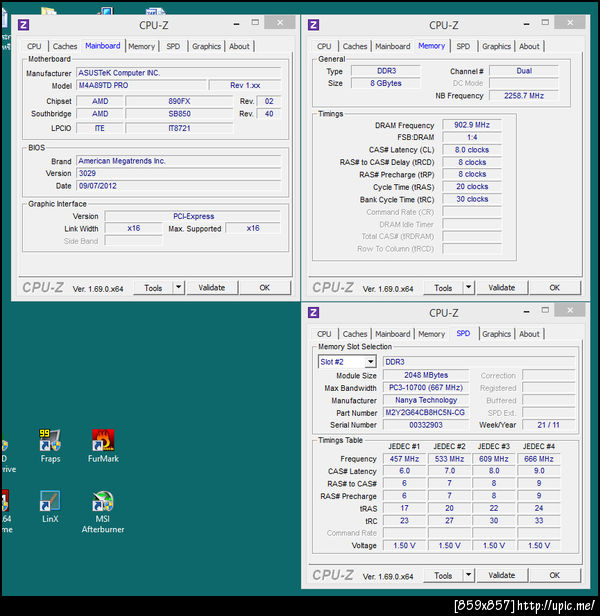Click the Part Number field in the SPD window
Screen dimensions: 600x616
click(425, 412)
